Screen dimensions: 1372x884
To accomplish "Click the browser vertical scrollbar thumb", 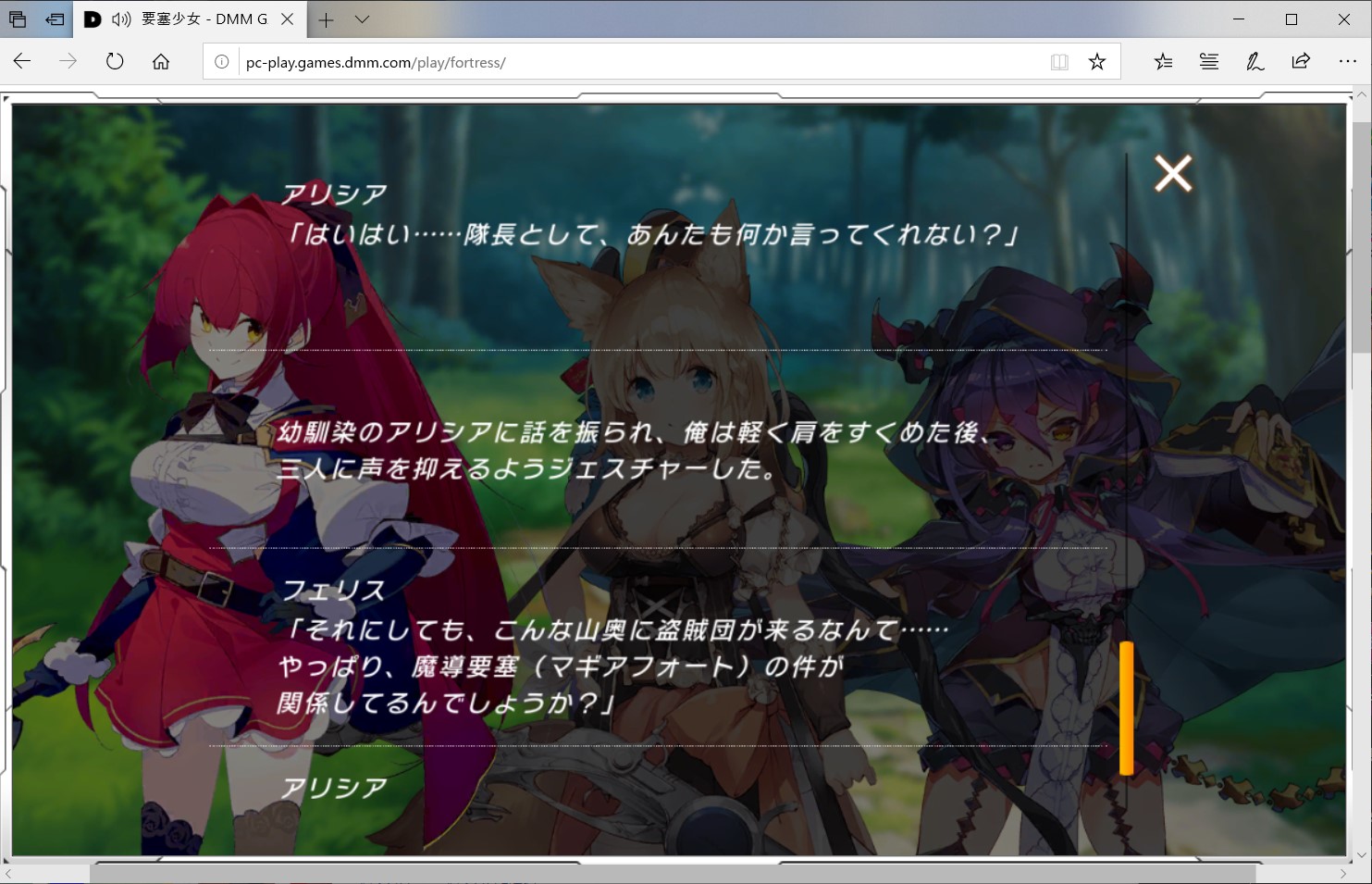I will [1361, 236].
